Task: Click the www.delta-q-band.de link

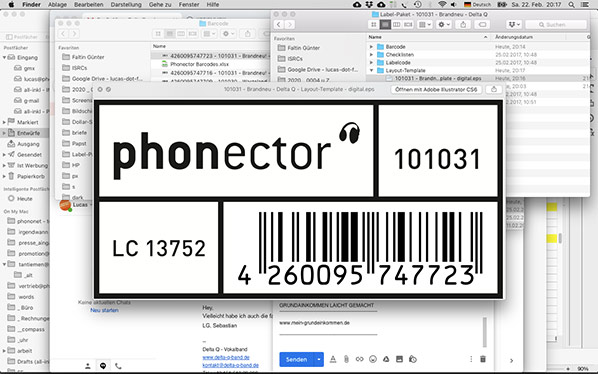Action: point(226,357)
